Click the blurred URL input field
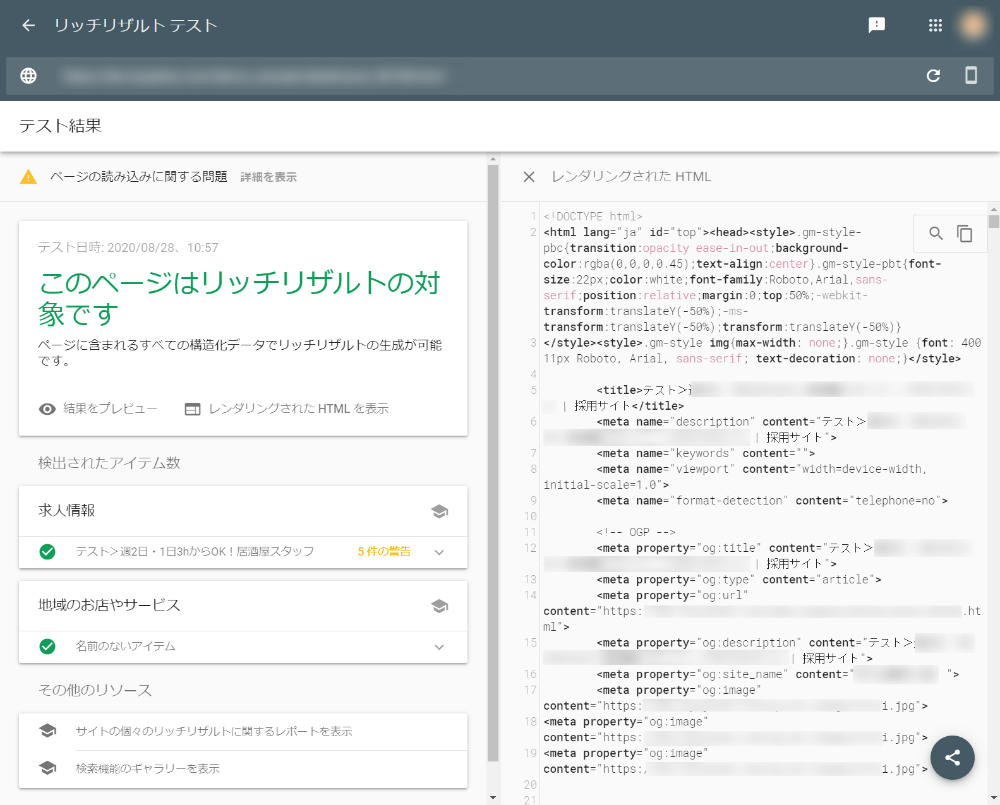 tap(253, 77)
